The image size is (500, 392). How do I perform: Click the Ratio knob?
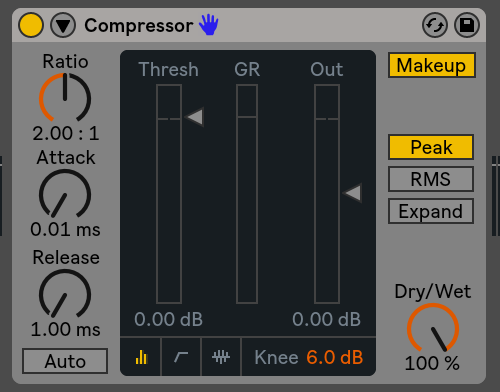click(x=65, y=98)
